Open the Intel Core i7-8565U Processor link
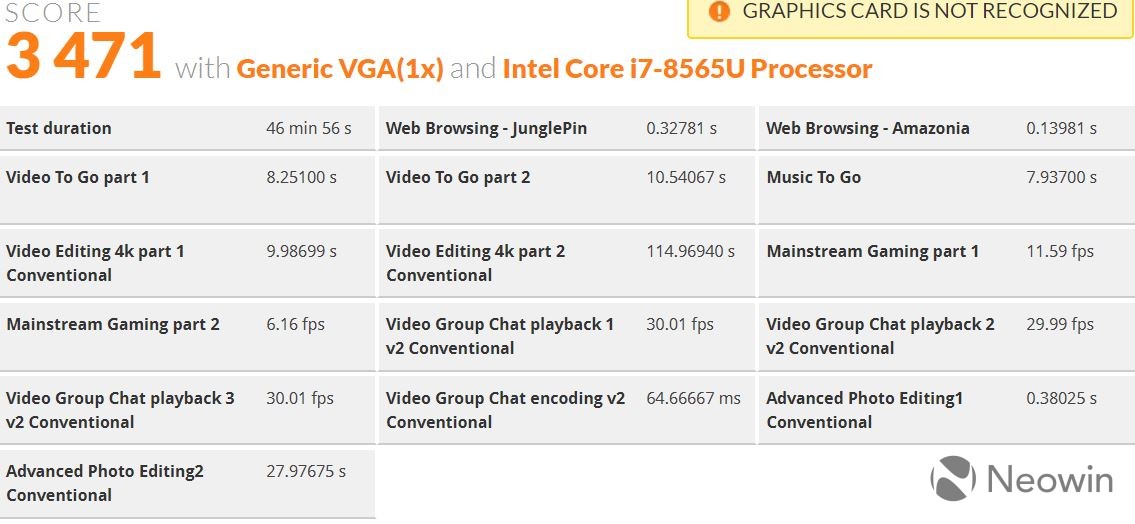The height and width of the screenshot is (524, 1135). [x=687, y=69]
